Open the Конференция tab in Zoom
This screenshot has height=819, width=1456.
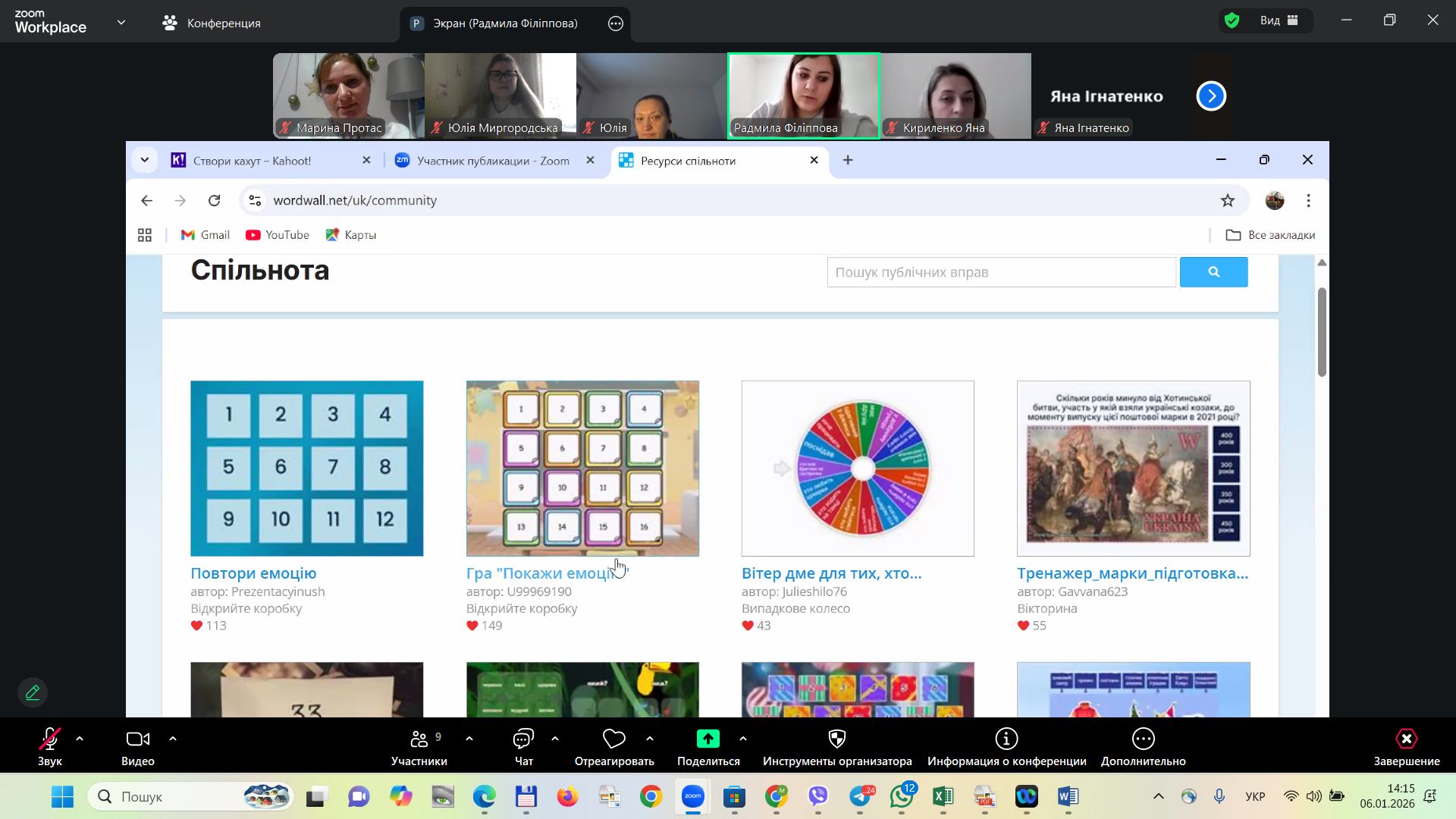[x=212, y=23]
